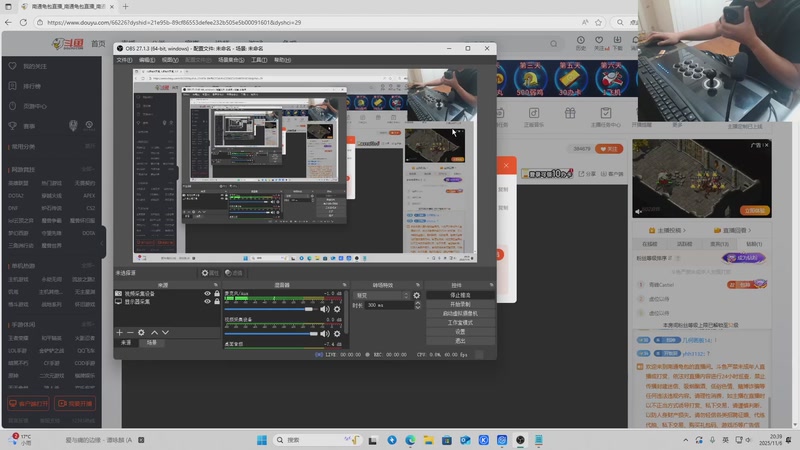Open Windows Start menu
The width and height of the screenshot is (800, 450).
coord(262,440)
